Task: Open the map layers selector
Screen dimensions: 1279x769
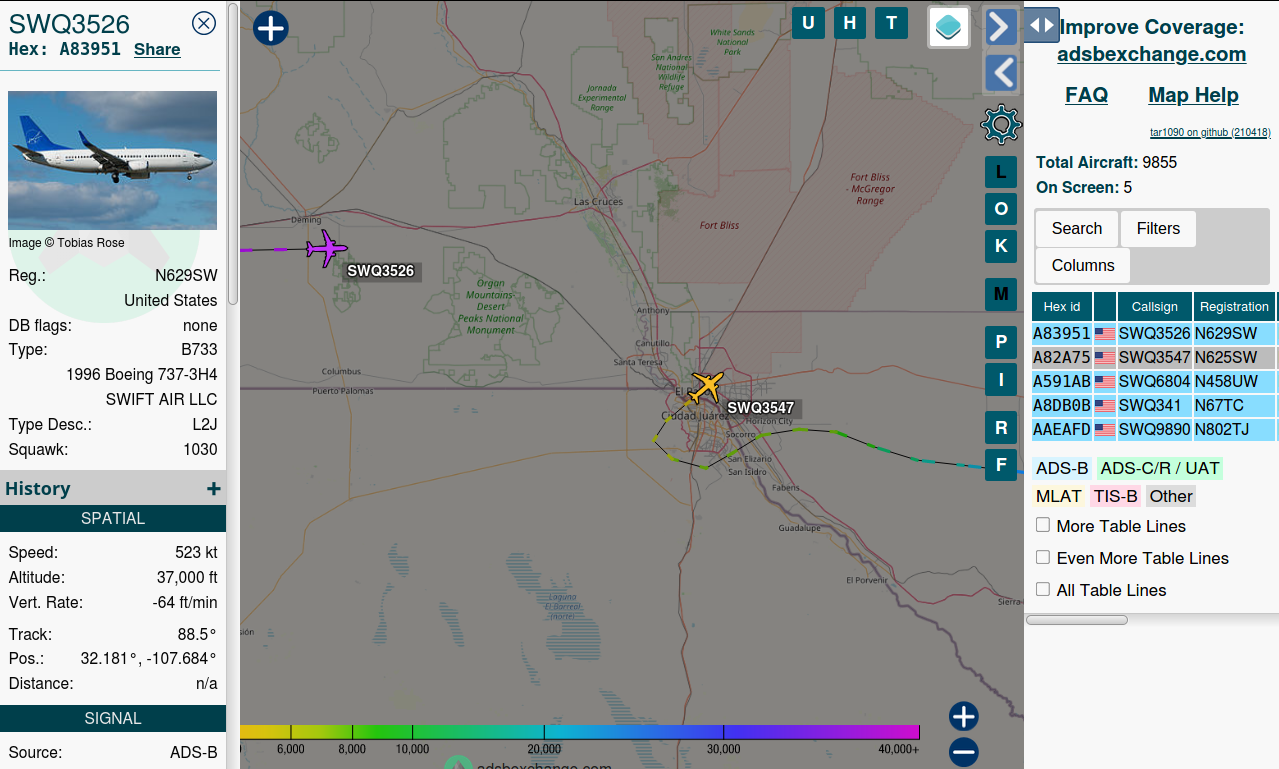Action: 949,26
